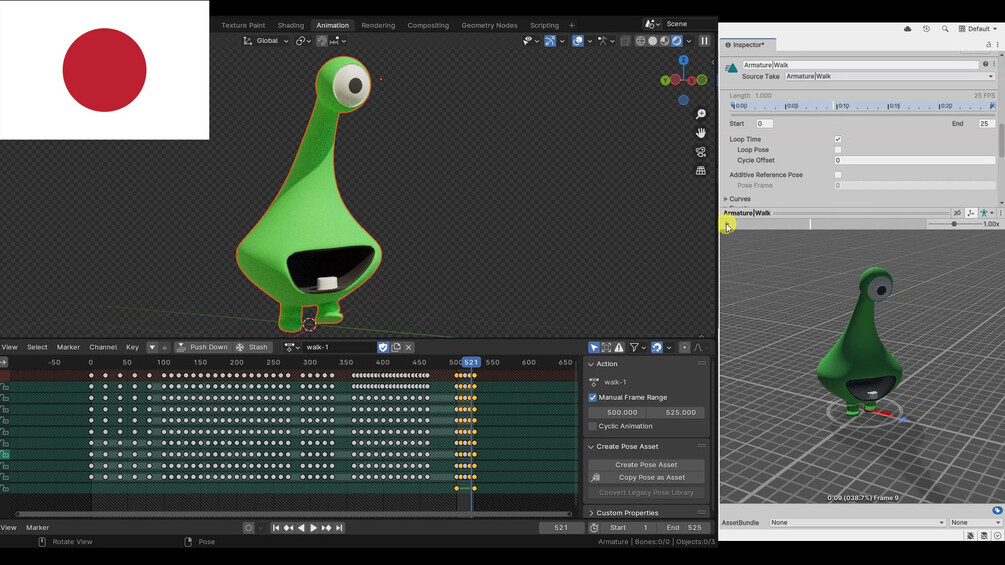Viewport: 1005px width, 565px height.
Task: Click the Push Down action button
Action: click(x=203, y=347)
